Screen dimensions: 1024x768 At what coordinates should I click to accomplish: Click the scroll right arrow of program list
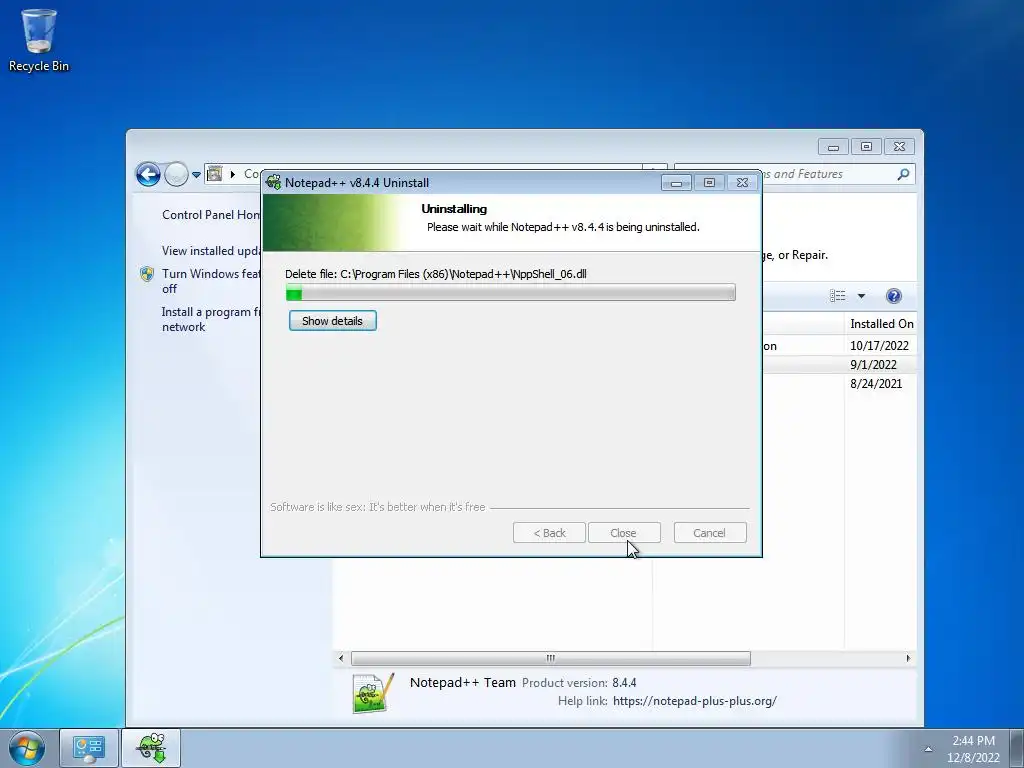click(908, 658)
